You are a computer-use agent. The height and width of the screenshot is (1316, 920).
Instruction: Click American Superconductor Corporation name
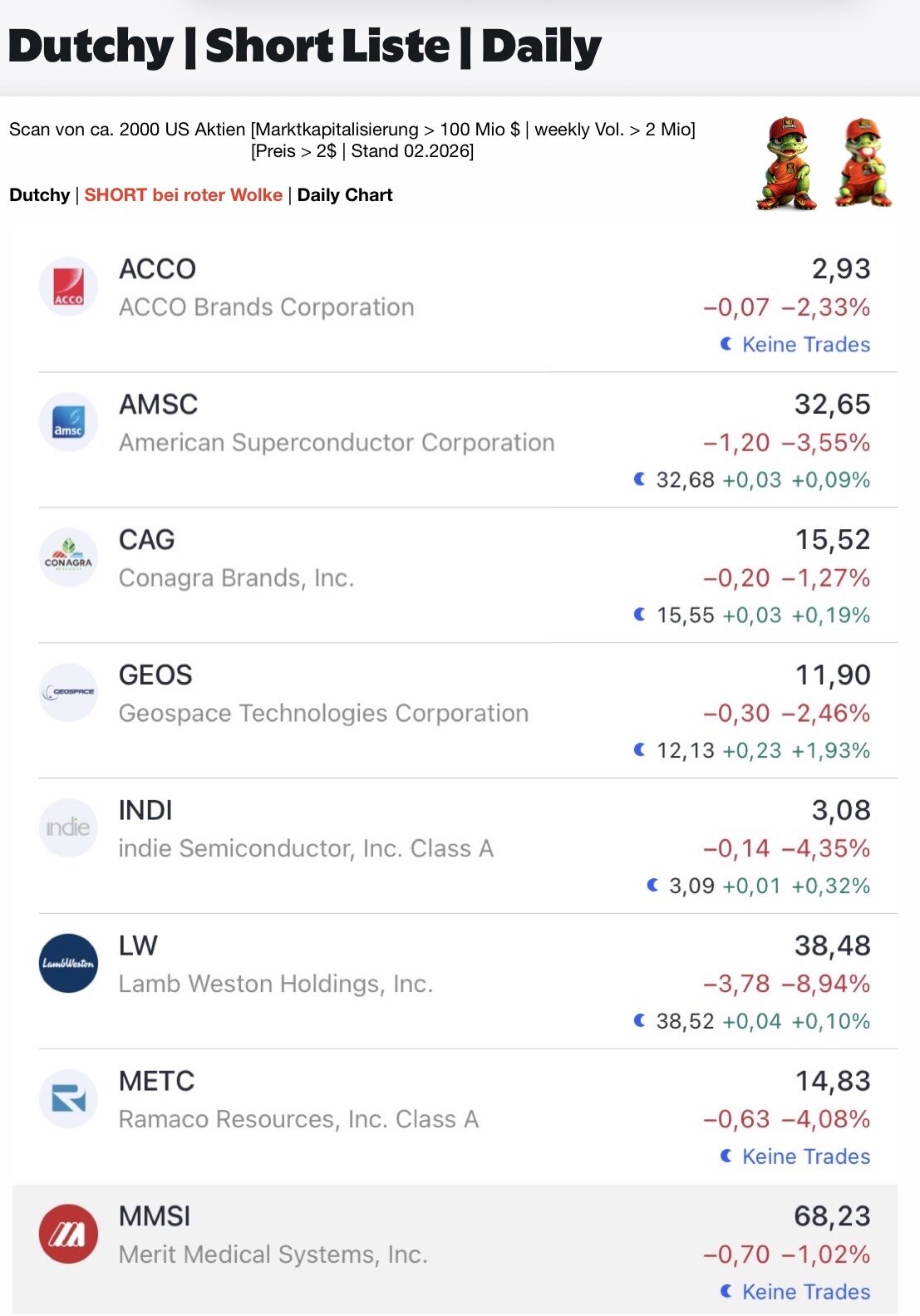point(337,443)
